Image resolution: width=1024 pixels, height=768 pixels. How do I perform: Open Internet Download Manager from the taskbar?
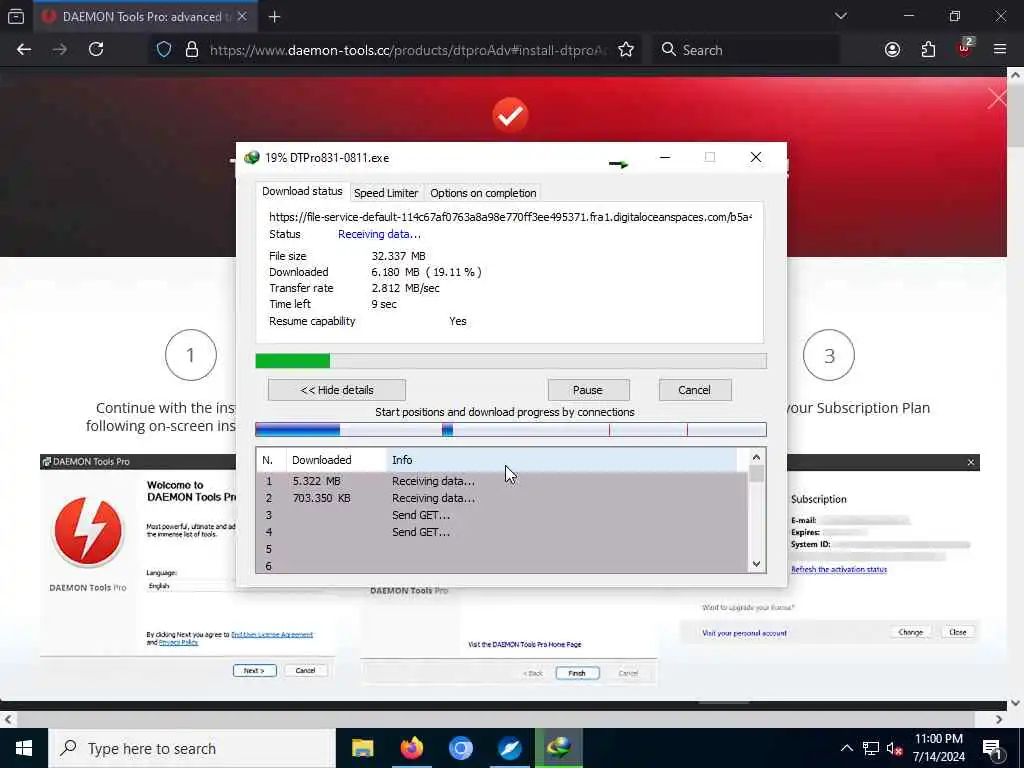point(559,748)
